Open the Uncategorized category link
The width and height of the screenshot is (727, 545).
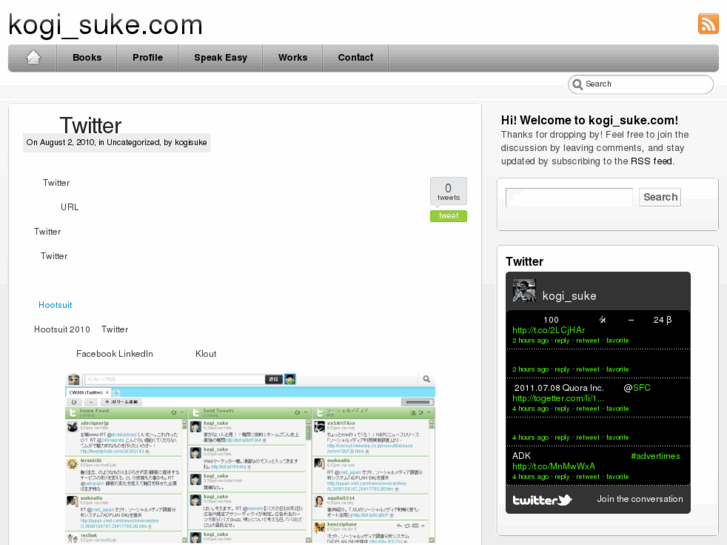click(133, 142)
